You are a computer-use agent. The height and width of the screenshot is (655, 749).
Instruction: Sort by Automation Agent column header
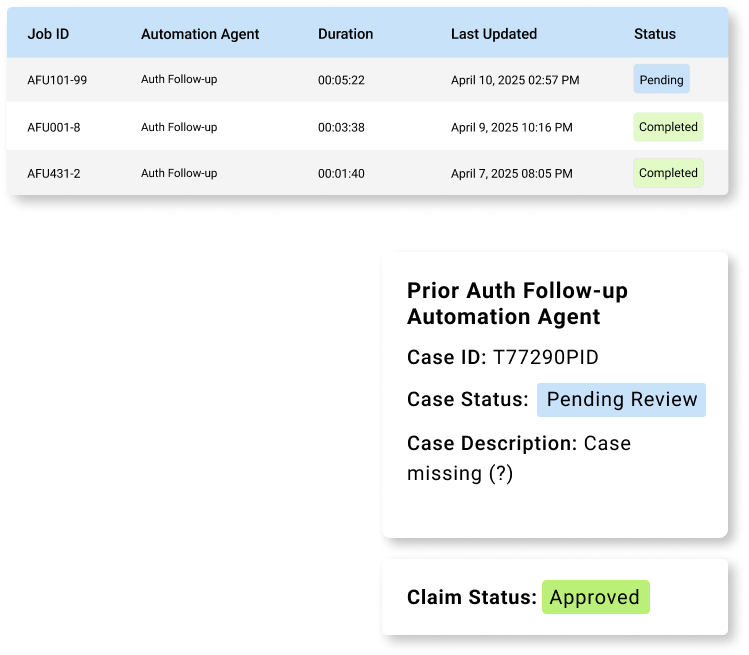pos(200,34)
